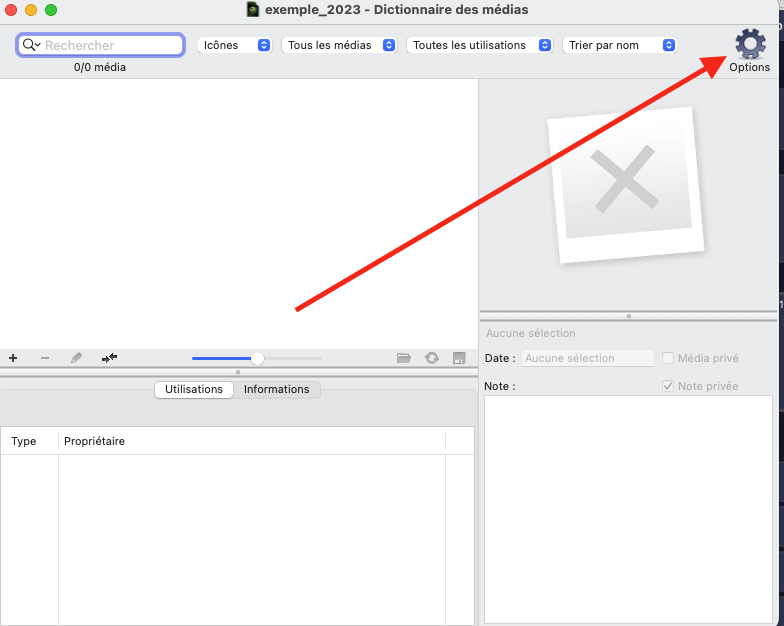Click in the Rechercher search field
The height and width of the screenshot is (626, 784).
[110, 45]
